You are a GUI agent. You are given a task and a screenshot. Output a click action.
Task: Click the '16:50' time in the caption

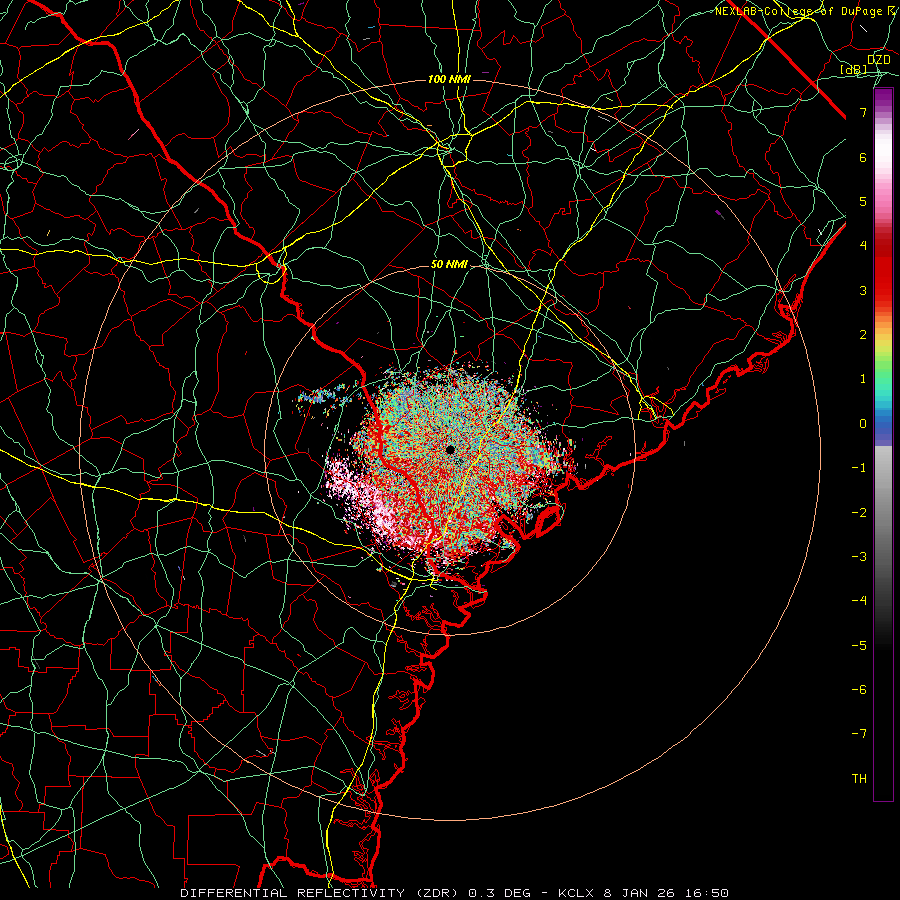click(x=707, y=893)
